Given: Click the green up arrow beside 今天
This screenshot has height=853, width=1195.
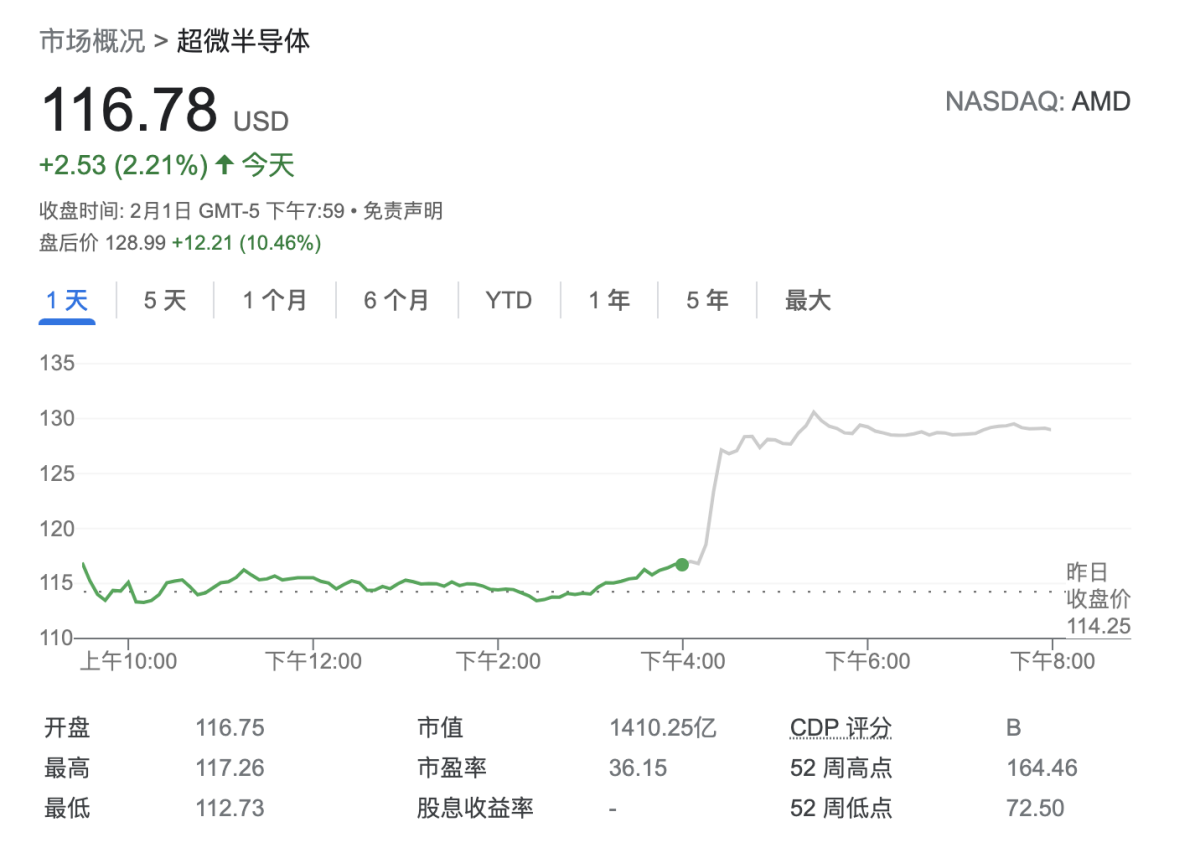Looking at the screenshot, I should click(x=225, y=165).
